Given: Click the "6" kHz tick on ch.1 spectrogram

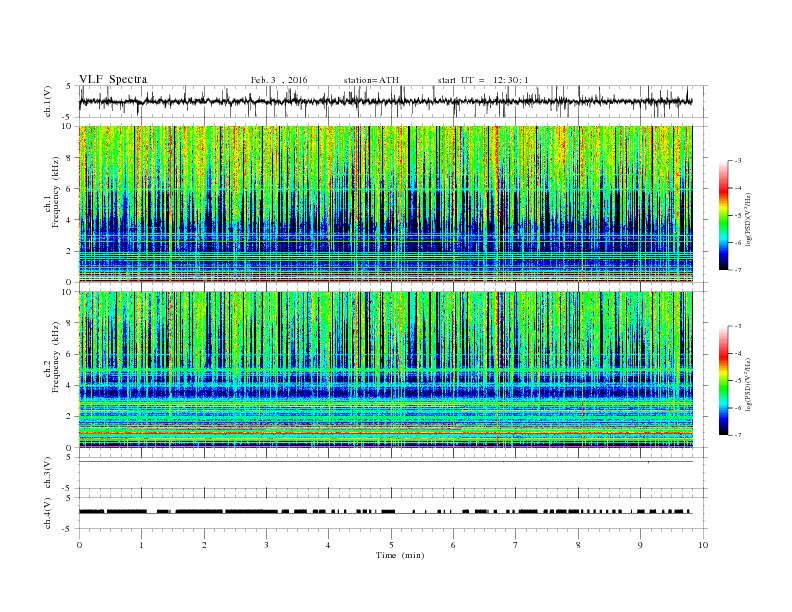Looking at the screenshot, I should pos(70,189).
